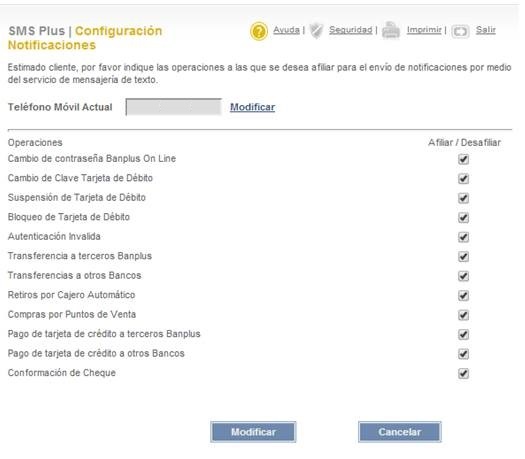Open the Ayuda help link
The height and width of the screenshot is (459, 525).
coord(286,30)
